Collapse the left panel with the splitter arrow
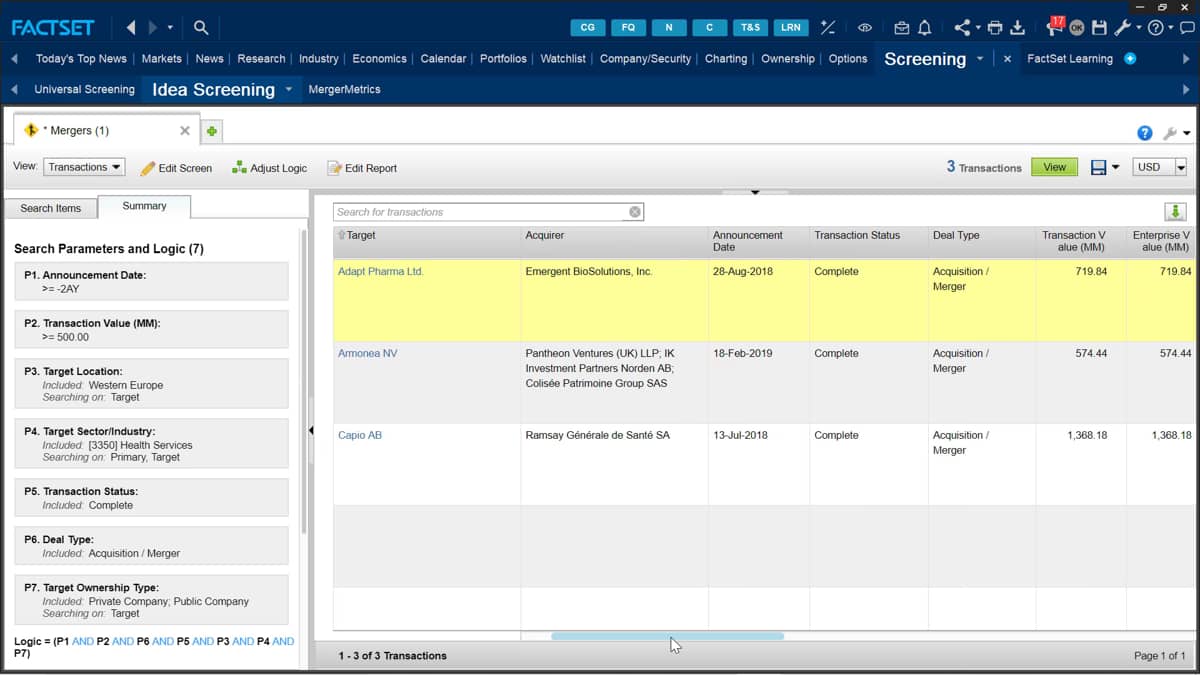This screenshot has height=675, width=1200. point(311,430)
